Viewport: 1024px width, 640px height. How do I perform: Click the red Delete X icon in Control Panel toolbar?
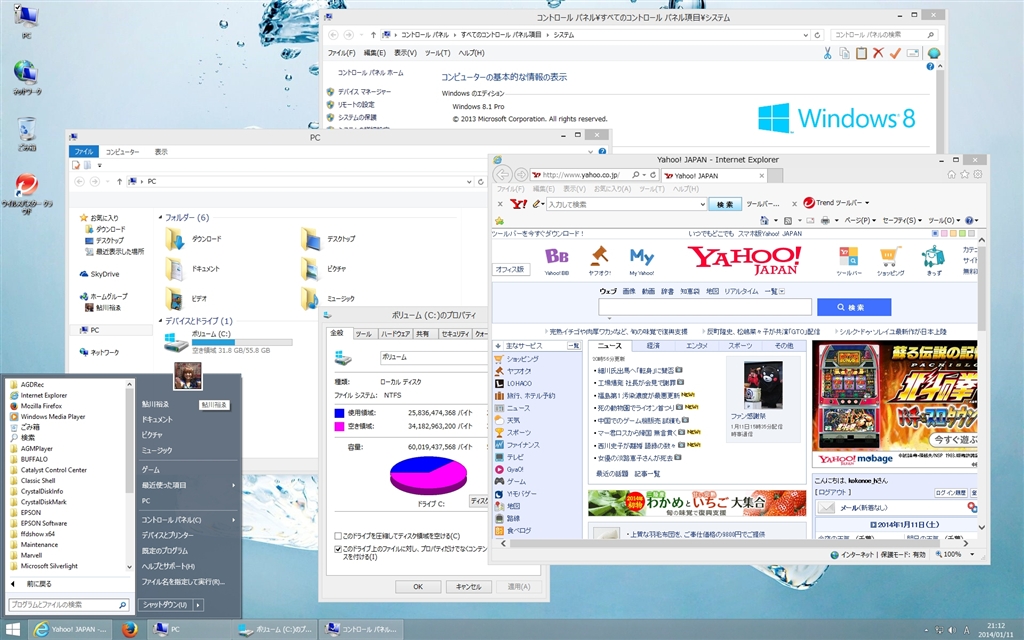(878, 53)
